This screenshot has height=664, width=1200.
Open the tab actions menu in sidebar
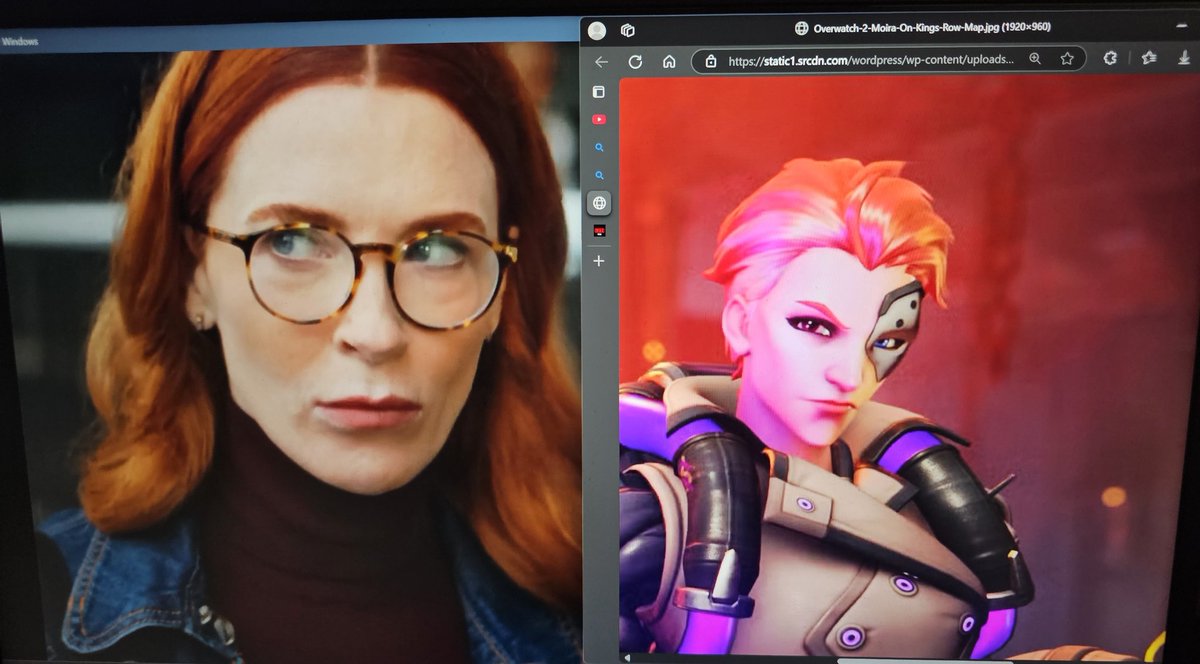pos(599,92)
